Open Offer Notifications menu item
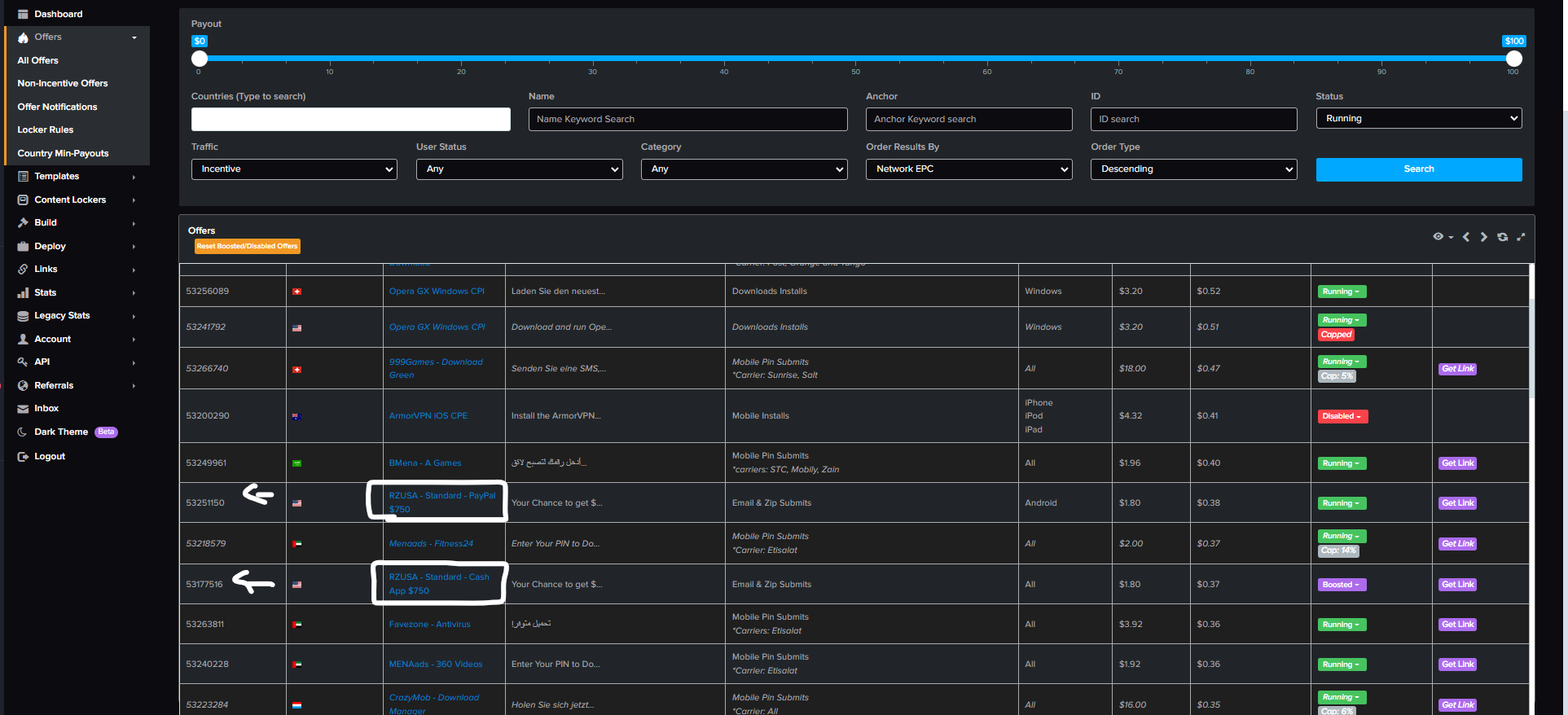The height and width of the screenshot is (715, 1568). coord(57,107)
